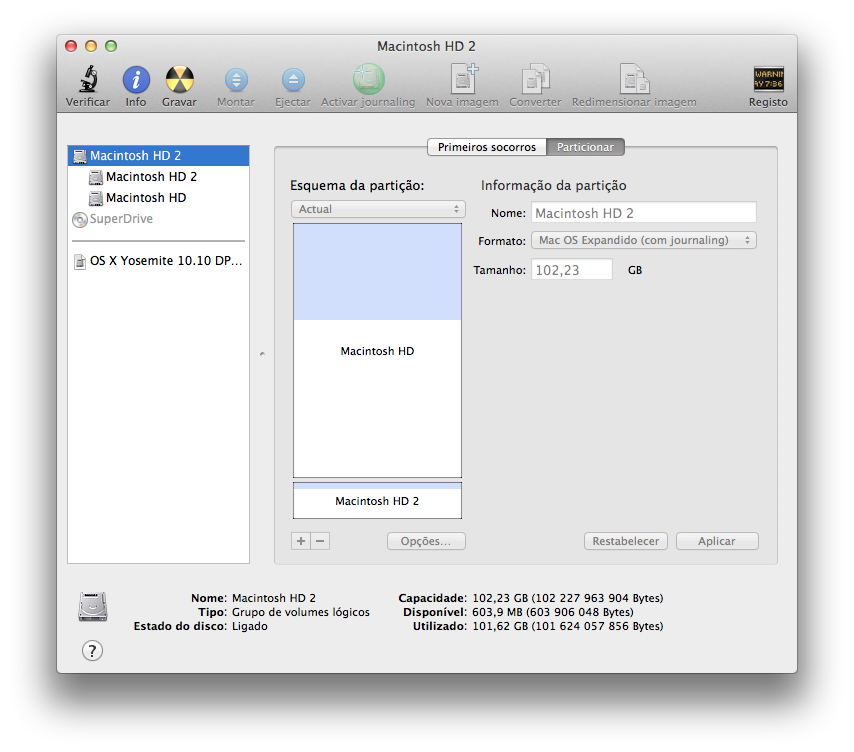Select the Macintosh HD 2 partition block
This screenshot has width=854, height=752.
(377, 500)
